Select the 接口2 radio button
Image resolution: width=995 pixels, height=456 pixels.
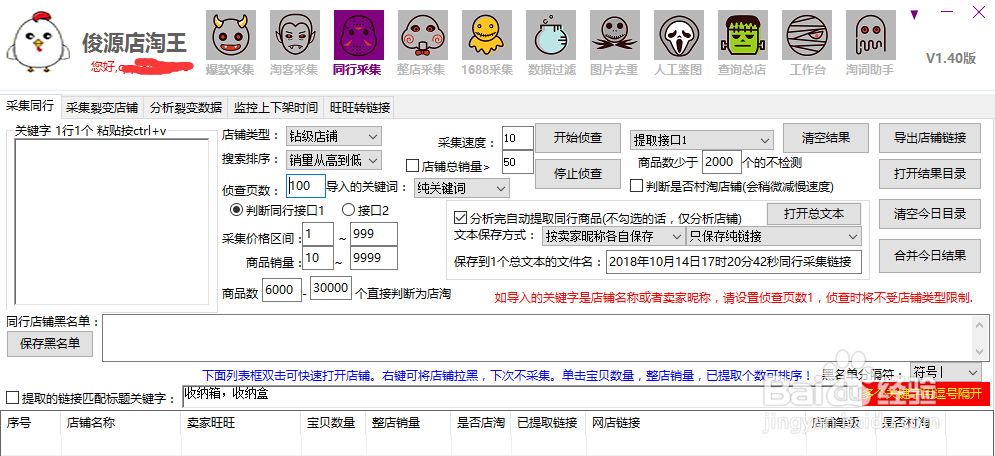tap(348, 209)
